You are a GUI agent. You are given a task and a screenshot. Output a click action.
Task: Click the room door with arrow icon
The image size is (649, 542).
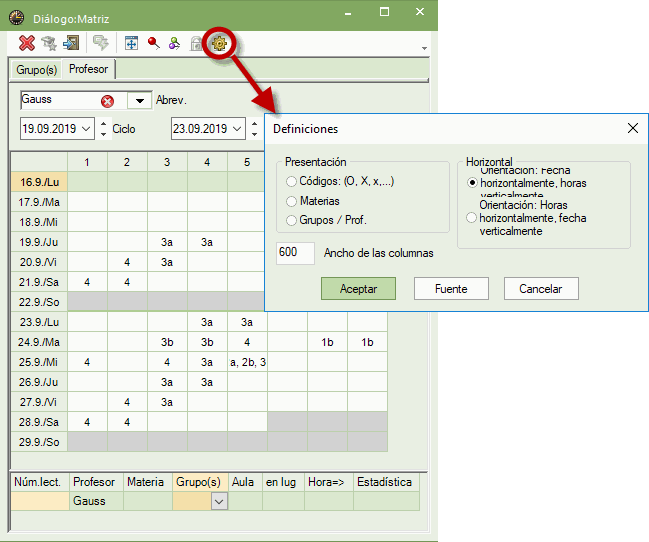(x=71, y=43)
